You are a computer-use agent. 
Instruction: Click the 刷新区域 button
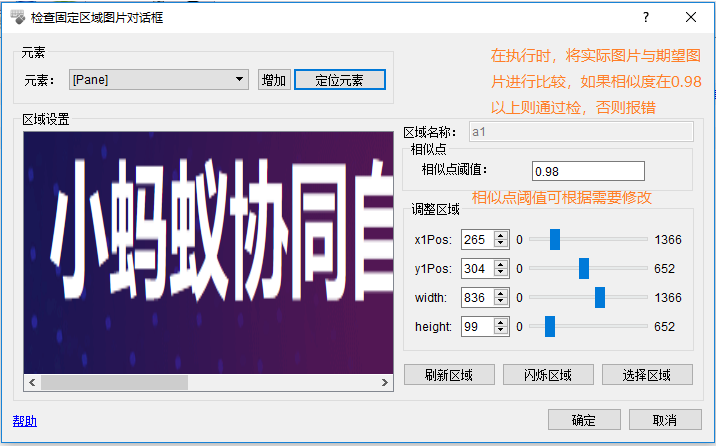point(449,375)
